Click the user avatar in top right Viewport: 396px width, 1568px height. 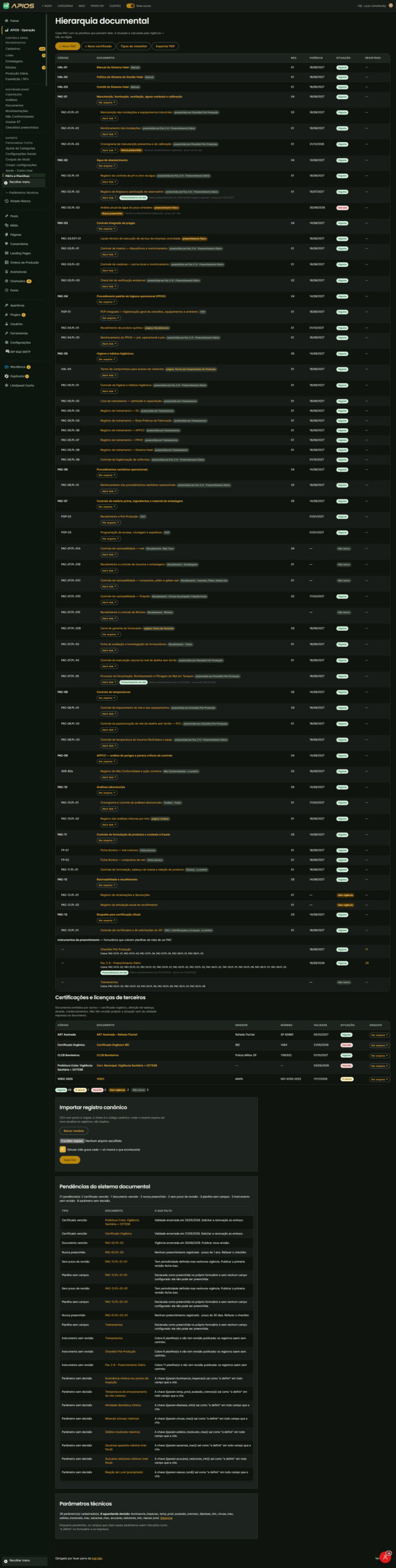391,6
